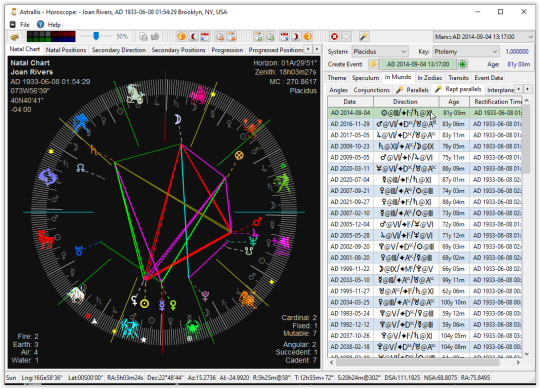The image size is (540, 389).
Task: Open the color palette settings icon
Action: pos(15,37)
